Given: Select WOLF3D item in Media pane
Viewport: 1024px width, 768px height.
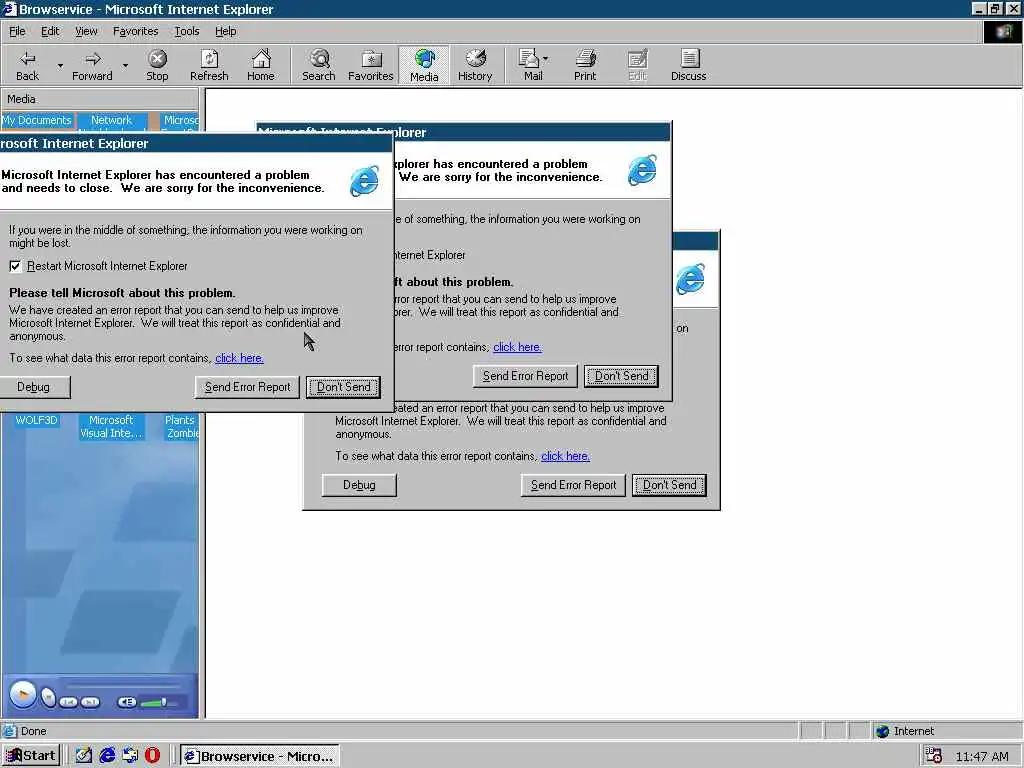Looking at the screenshot, I should click(37, 420).
